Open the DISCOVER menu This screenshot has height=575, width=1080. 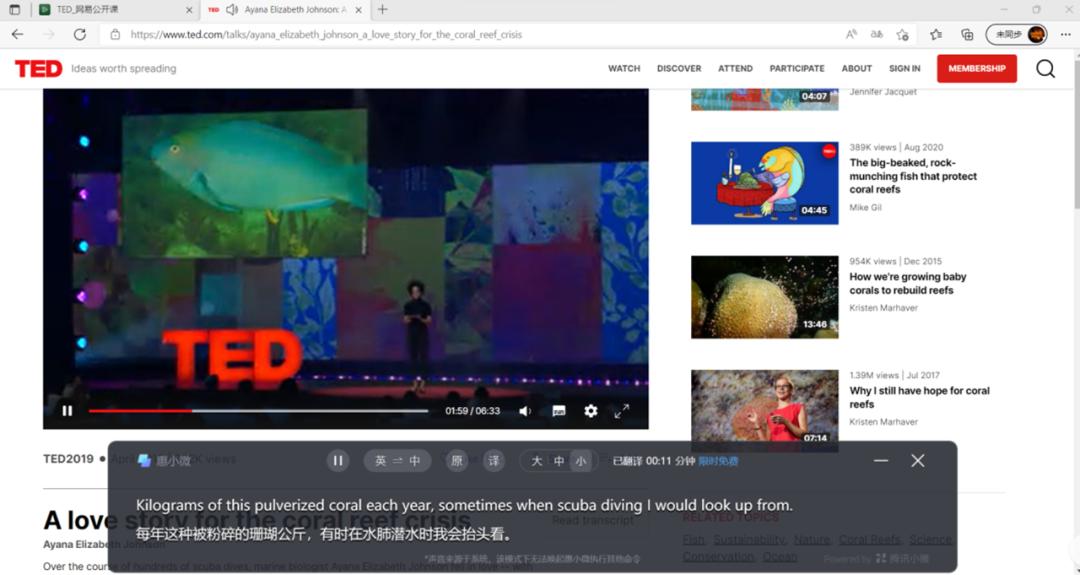point(679,69)
